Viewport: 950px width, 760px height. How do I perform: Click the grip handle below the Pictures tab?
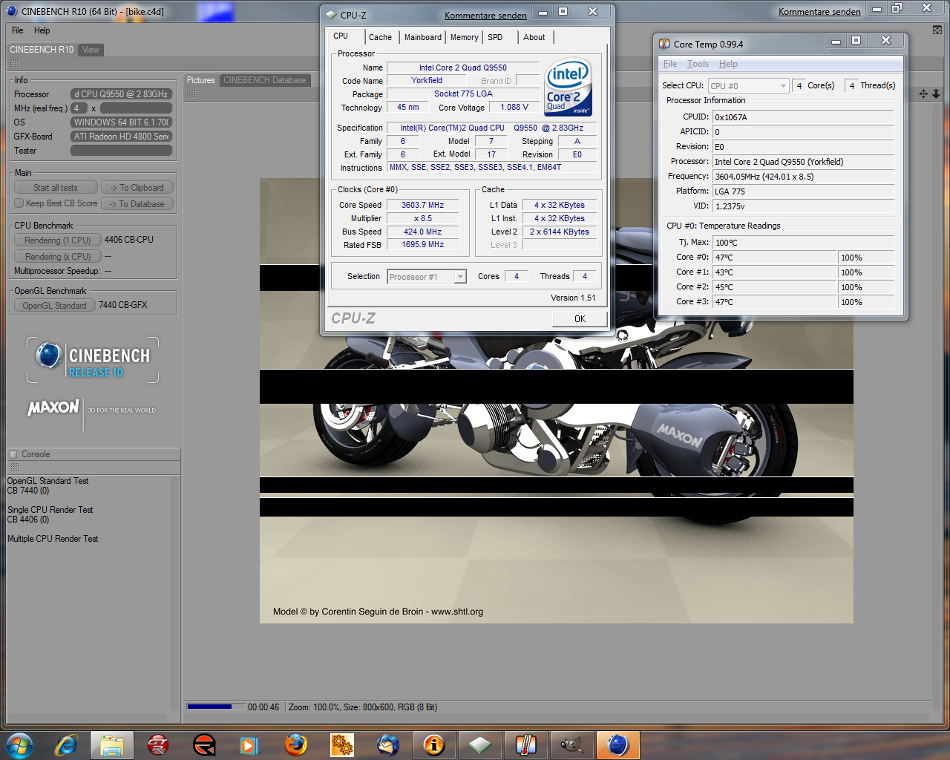point(191,94)
